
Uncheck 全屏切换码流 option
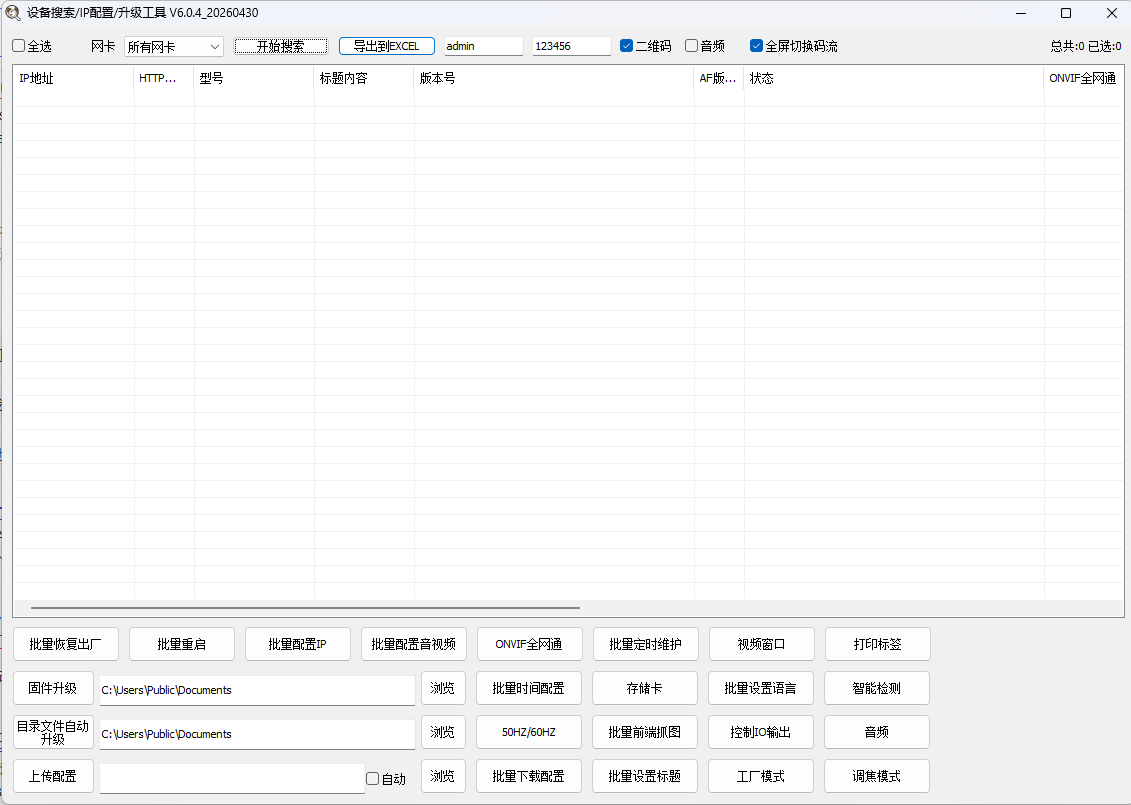(x=756, y=45)
